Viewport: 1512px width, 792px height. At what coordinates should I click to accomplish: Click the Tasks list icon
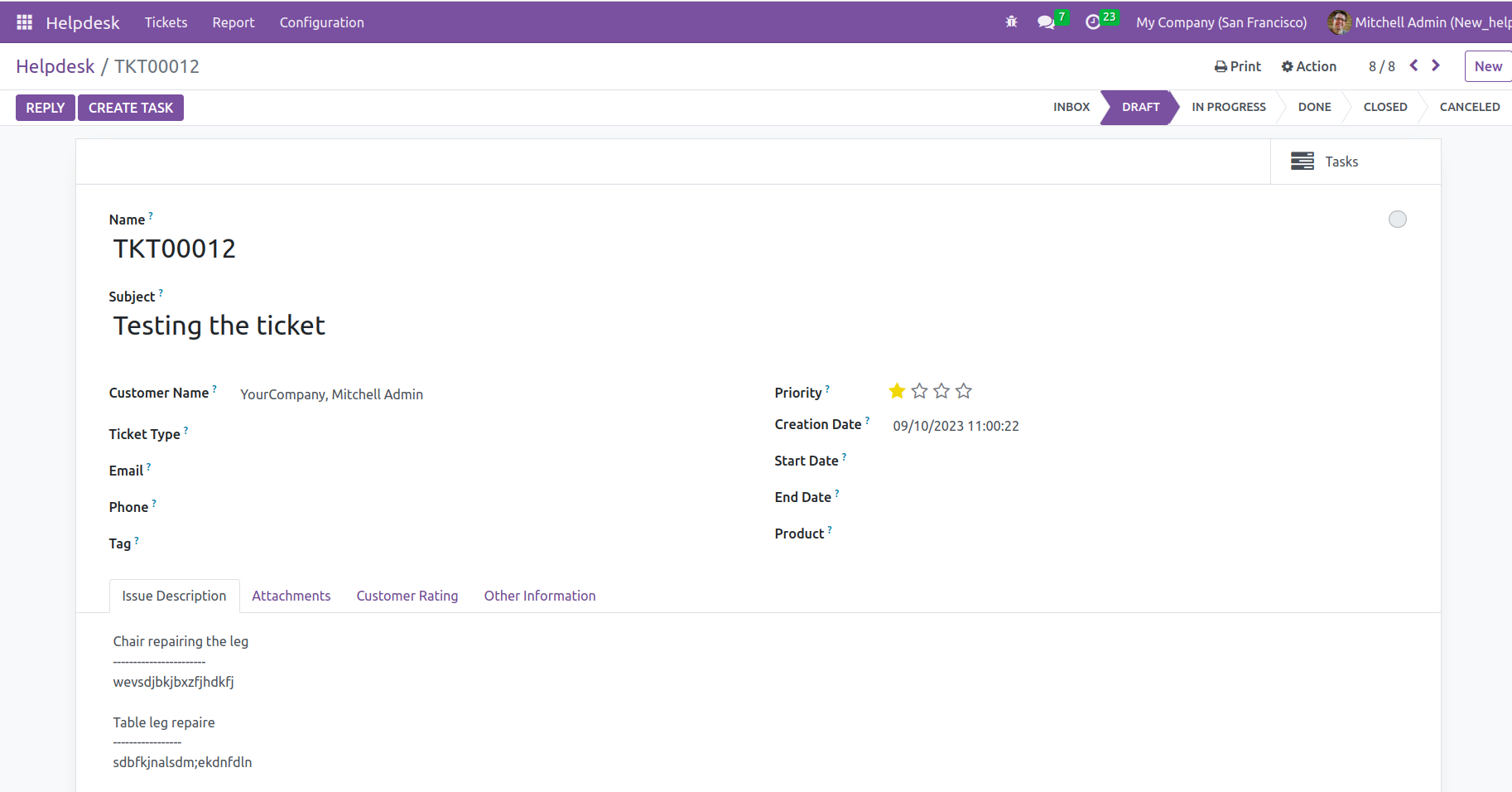click(x=1303, y=161)
